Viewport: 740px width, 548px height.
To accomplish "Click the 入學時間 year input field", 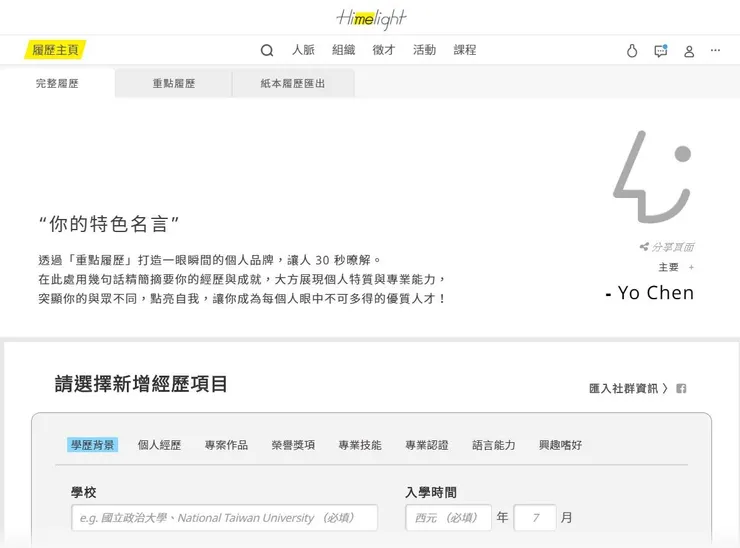I will pyautogui.click(x=448, y=518).
